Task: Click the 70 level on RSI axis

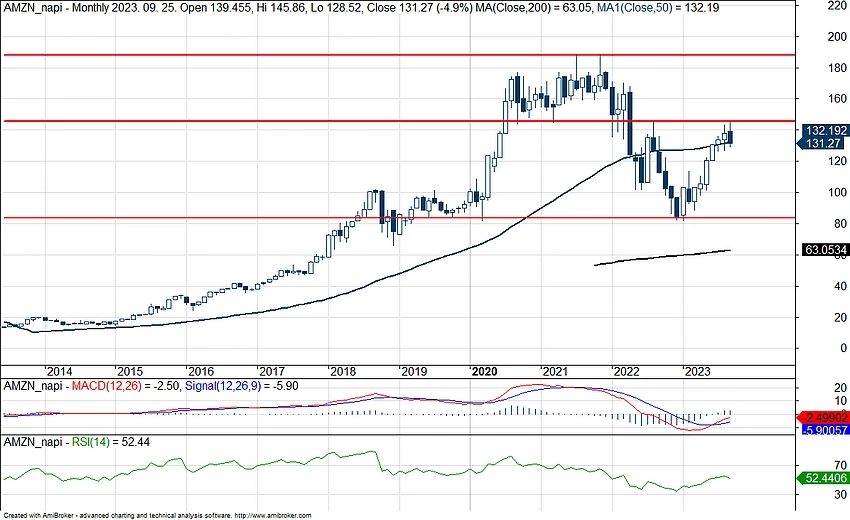Action: [840, 465]
